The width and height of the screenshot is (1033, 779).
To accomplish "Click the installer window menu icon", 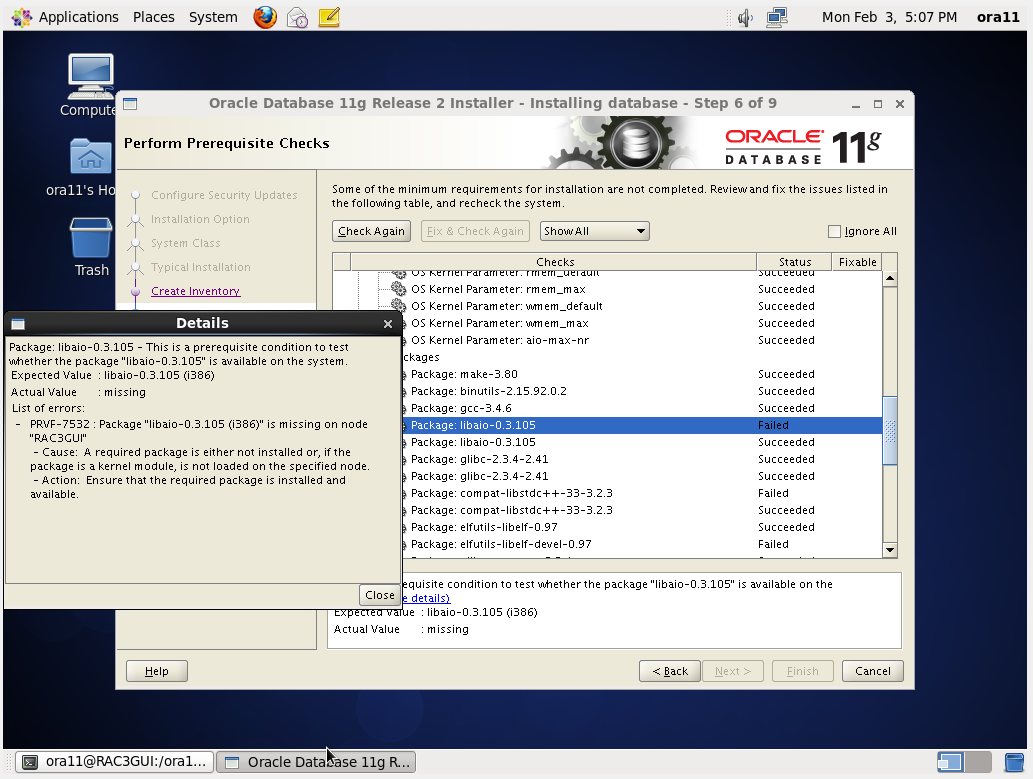I will pyautogui.click(x=130, y=103).
